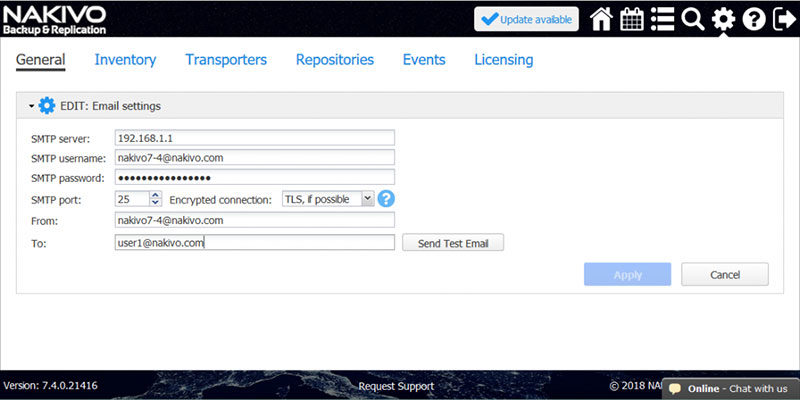
Task: Click the blue gear icon beside Email settings
Action: point(47,106)
